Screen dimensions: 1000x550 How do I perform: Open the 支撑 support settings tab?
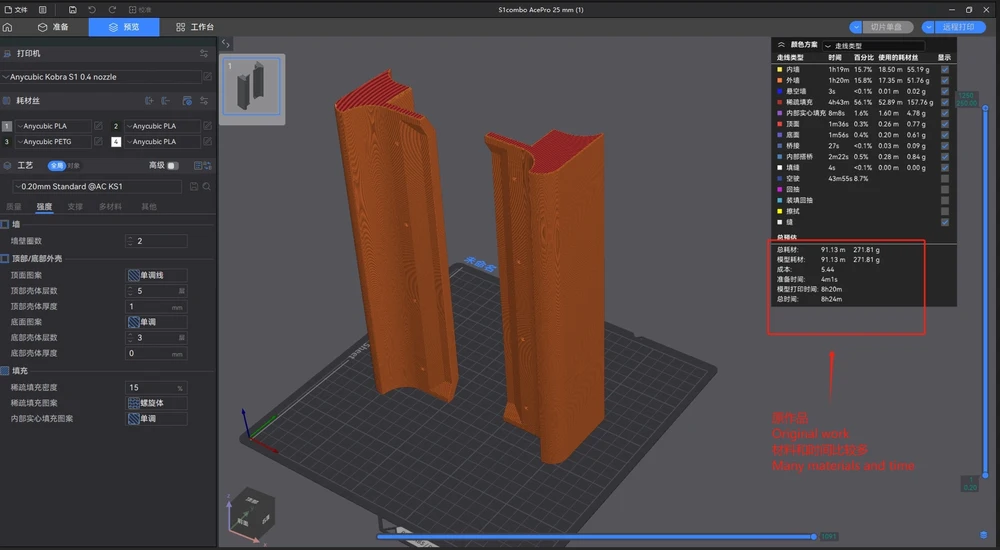[x=75, y=207]
